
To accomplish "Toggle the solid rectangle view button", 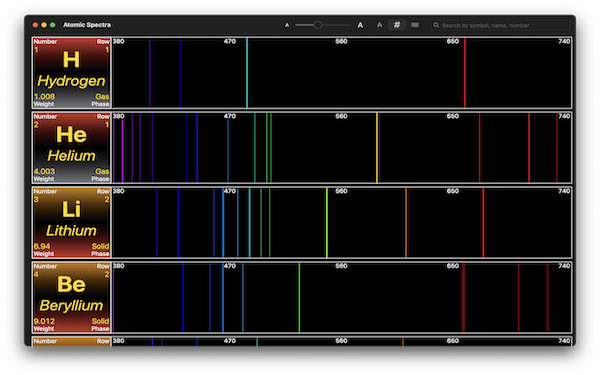I will click(x=415, y=25).
